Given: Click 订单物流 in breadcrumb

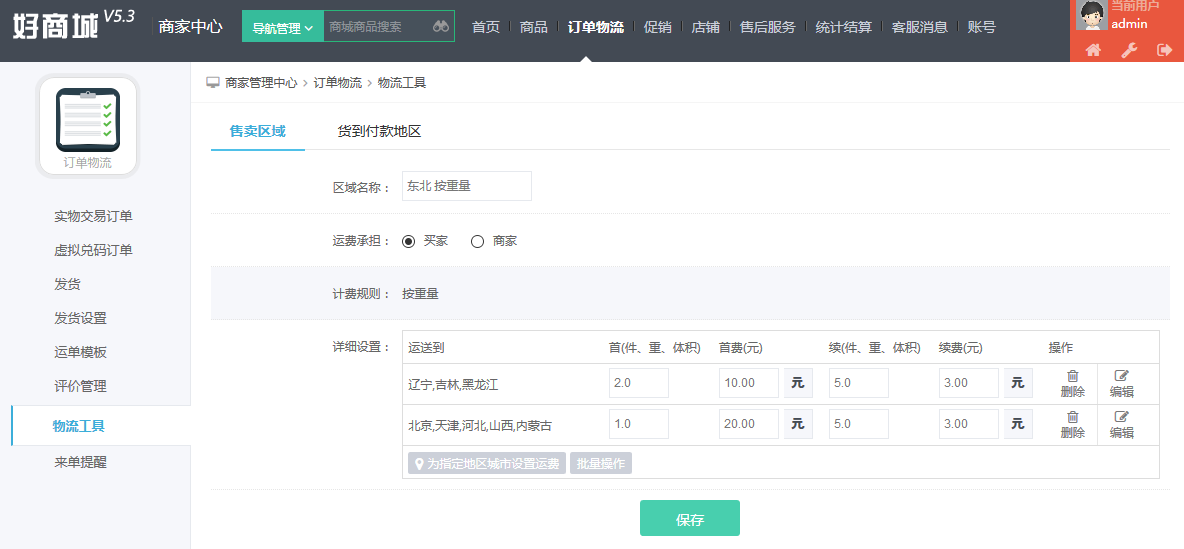Looking at the screenshot, I should click(x=338, y=83).
